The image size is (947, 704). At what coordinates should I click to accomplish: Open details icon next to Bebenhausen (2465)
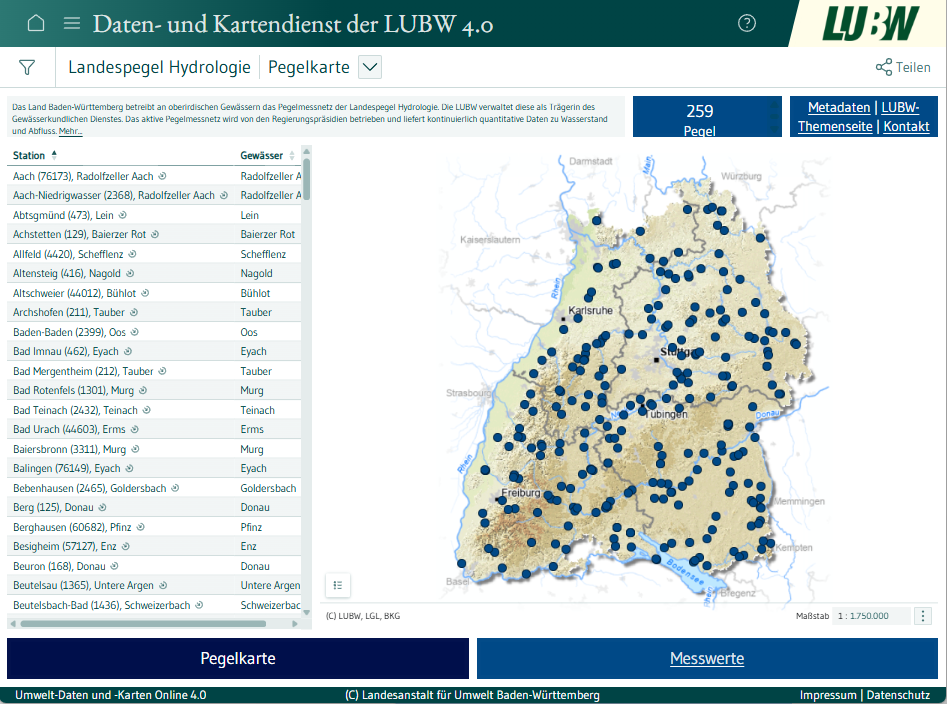pyautogui.click(x=175, y=488)
